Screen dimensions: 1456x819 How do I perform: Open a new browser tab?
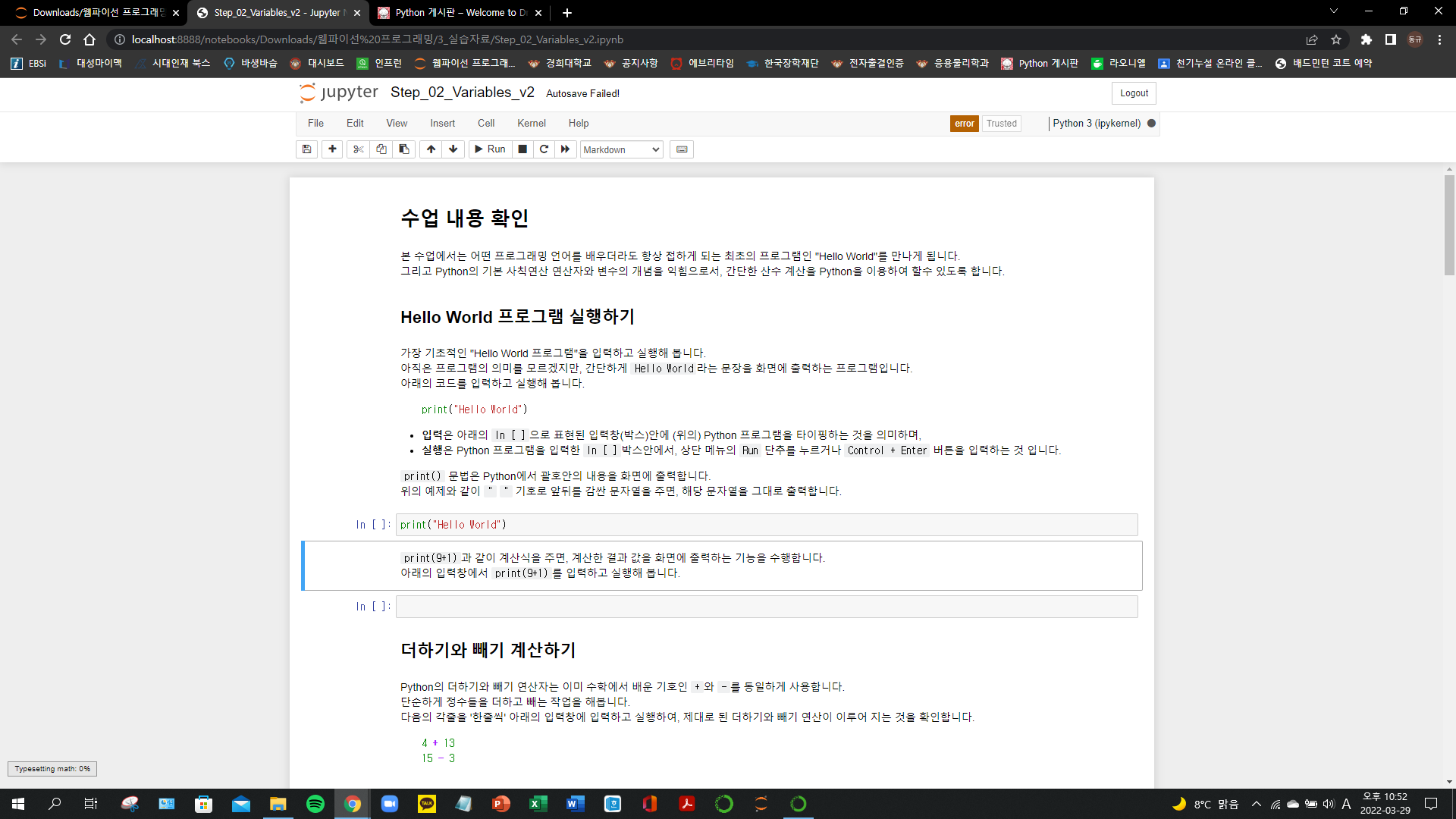(x=567, y=13)
